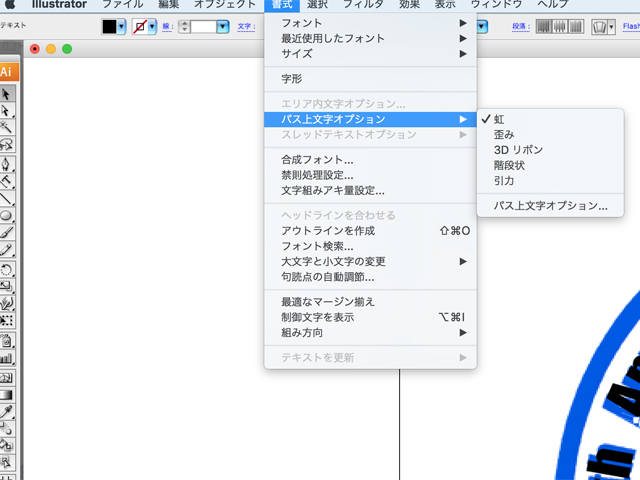Choose the 階段状 path effect
Screen dimensions: 640x480
550,166
